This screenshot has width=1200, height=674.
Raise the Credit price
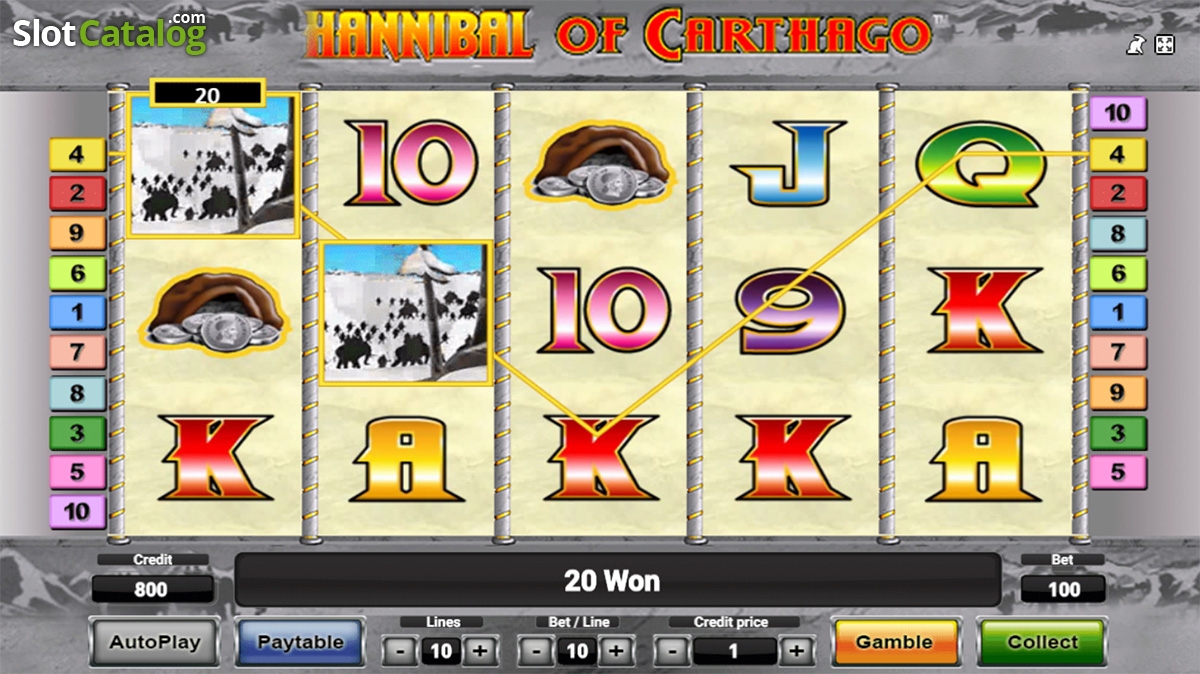tap(796, 652)
